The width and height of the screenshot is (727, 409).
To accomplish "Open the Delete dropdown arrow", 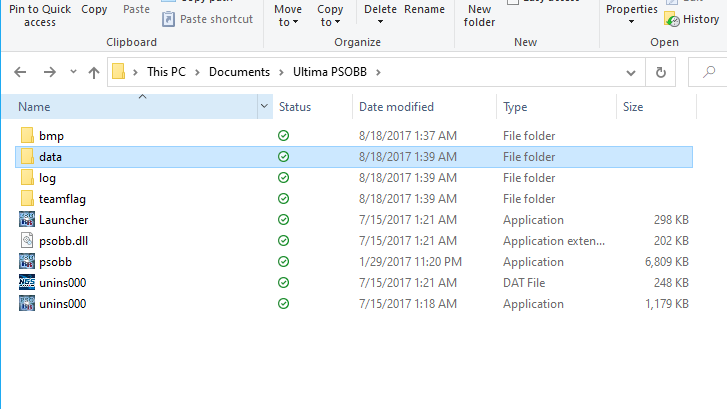I will coord(380,22).
